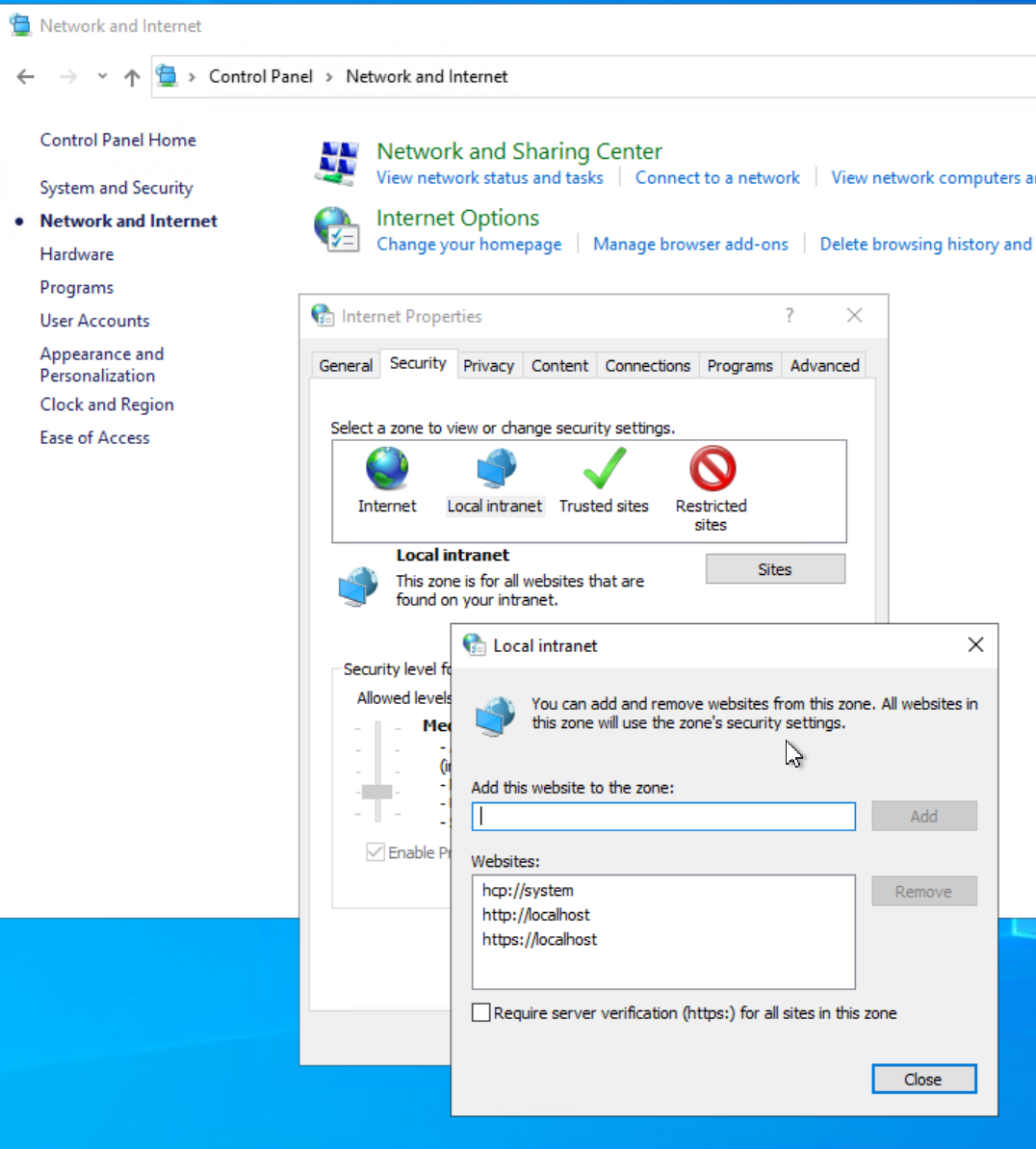Click the Sites button
1036x1149 pixels.
(775, 569)
